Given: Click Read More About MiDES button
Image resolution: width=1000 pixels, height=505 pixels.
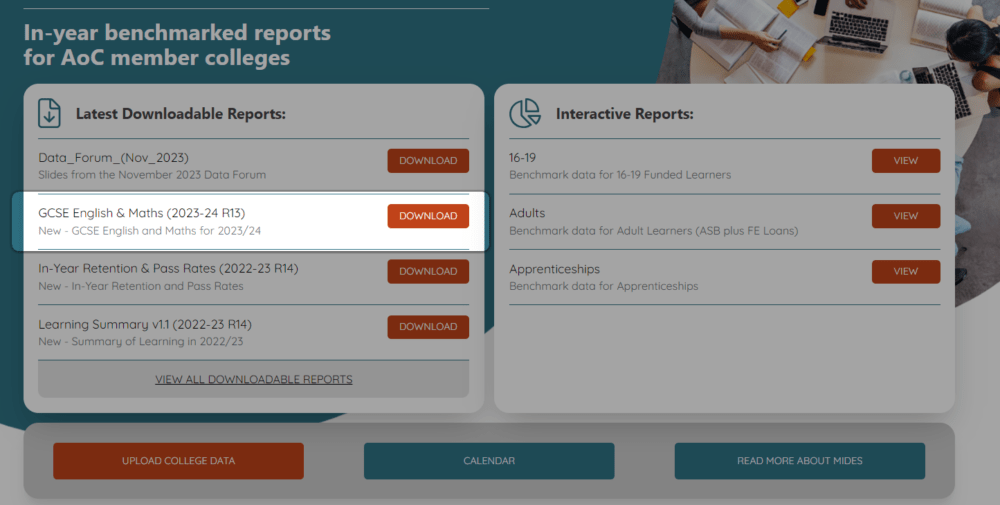Looking at the screenshot, I should click(799, 461).
